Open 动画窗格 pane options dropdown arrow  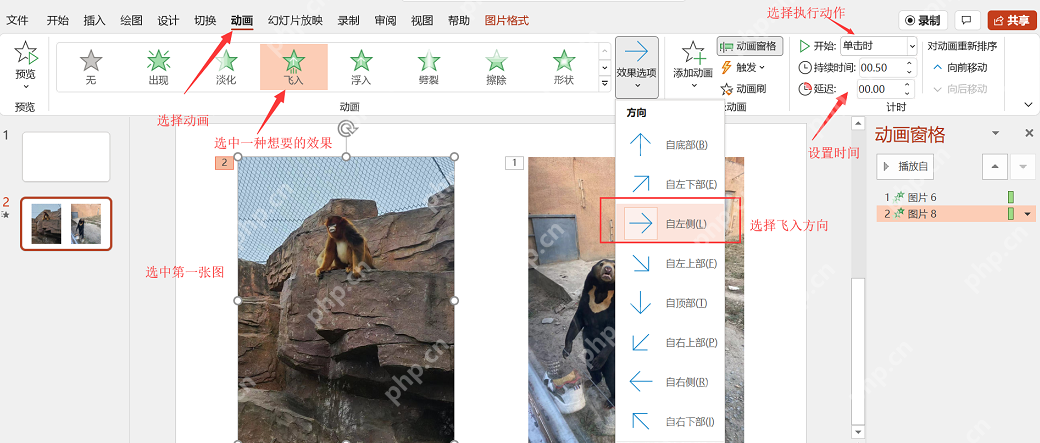[x=996, y=133]
